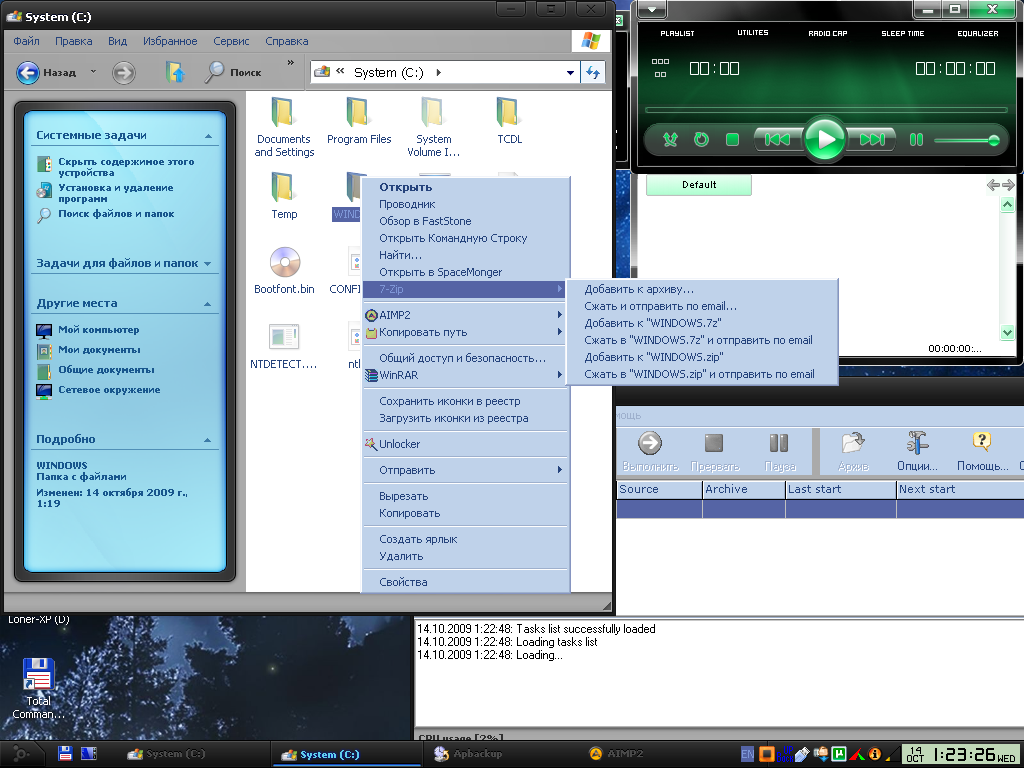Adjust the AIMP volume slider
The height and width of the screenshot is (768, 1024).
point(966,141)
